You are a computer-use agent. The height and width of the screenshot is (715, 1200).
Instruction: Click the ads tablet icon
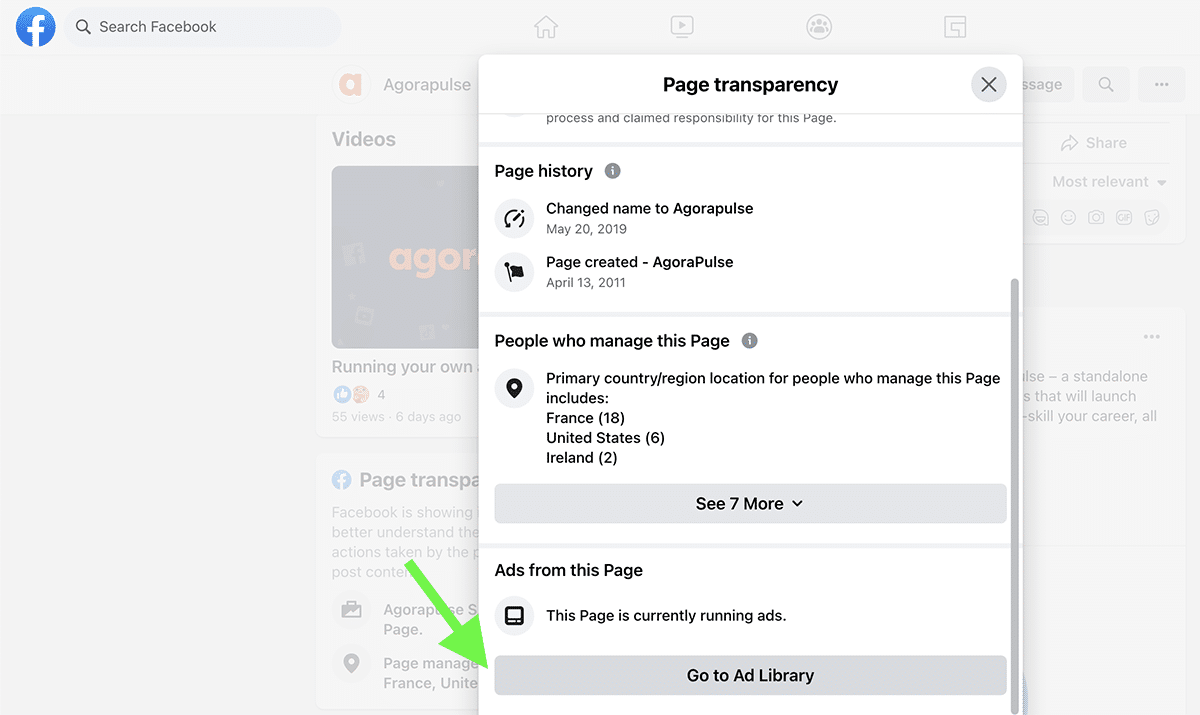pos(514,616)
